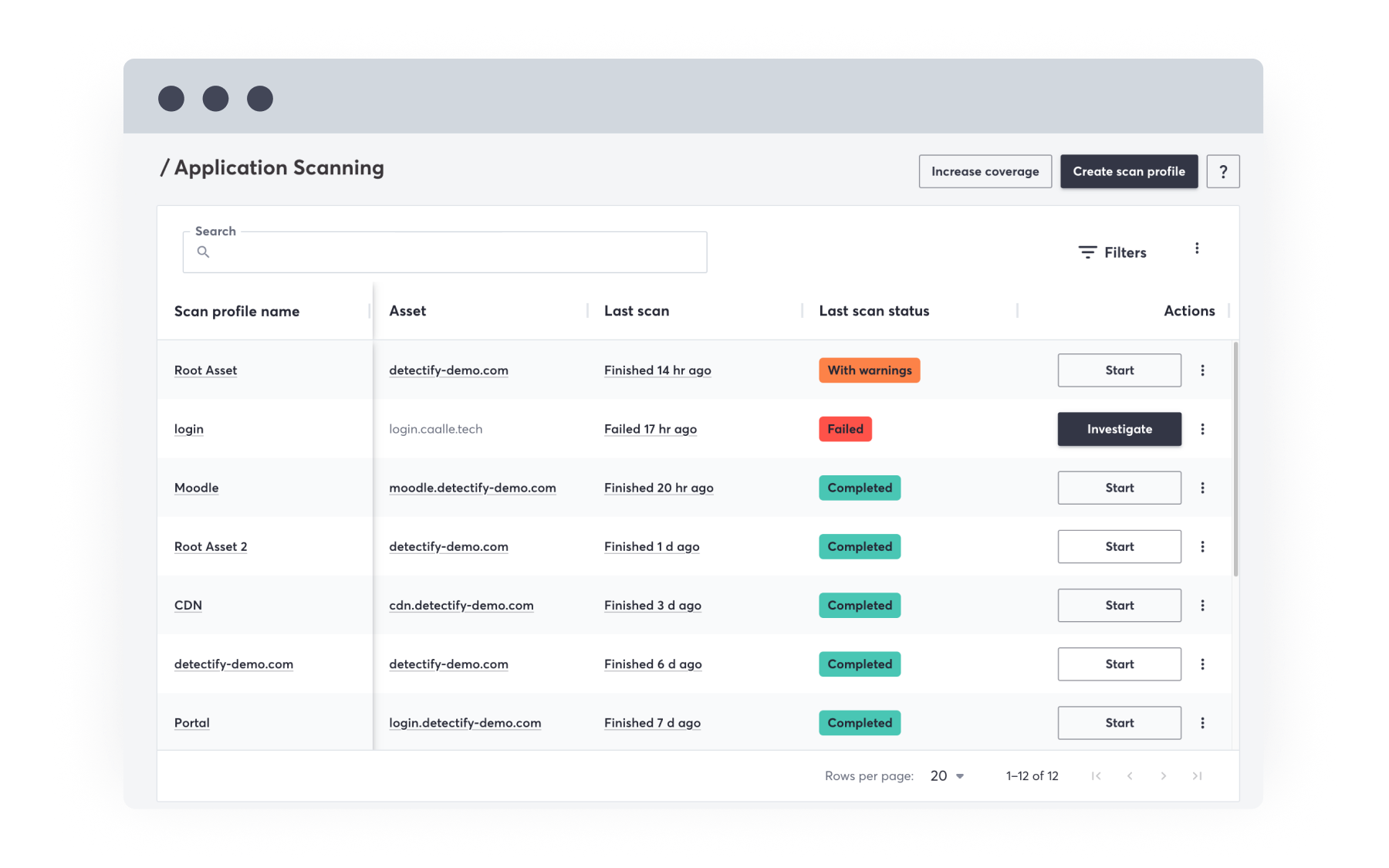Viewport: 1389px width, 868px height.
Task: Open 'Finished 20 hr ago' scan link
Action: point(659,488)
